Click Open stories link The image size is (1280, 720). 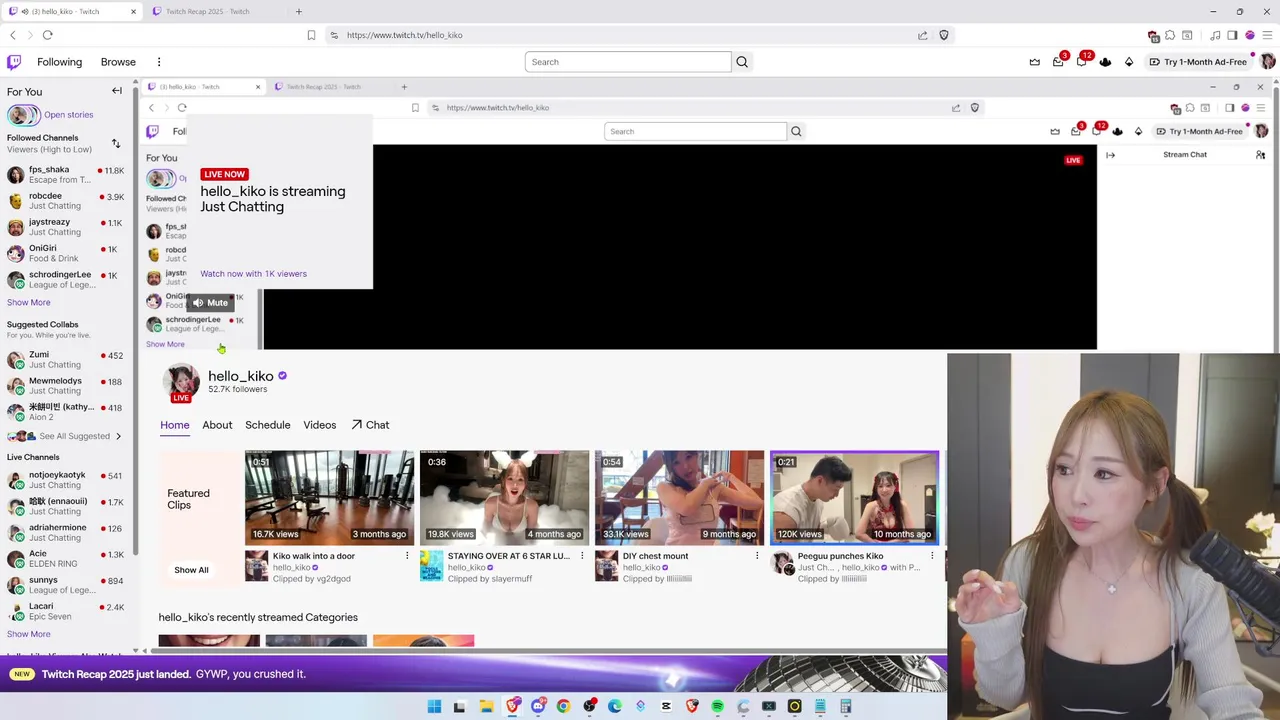(68, 114)
